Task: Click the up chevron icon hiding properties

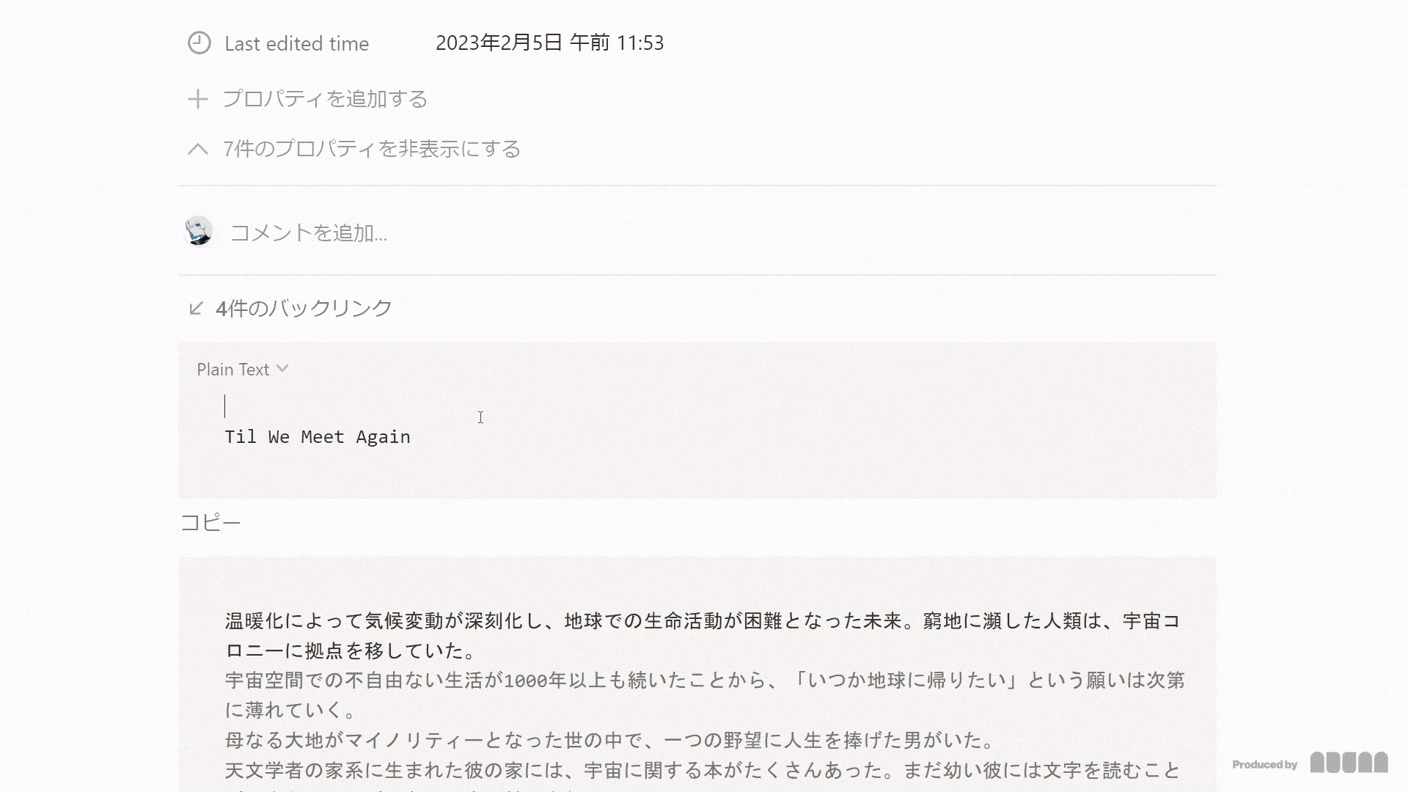Action: [198, 149]
